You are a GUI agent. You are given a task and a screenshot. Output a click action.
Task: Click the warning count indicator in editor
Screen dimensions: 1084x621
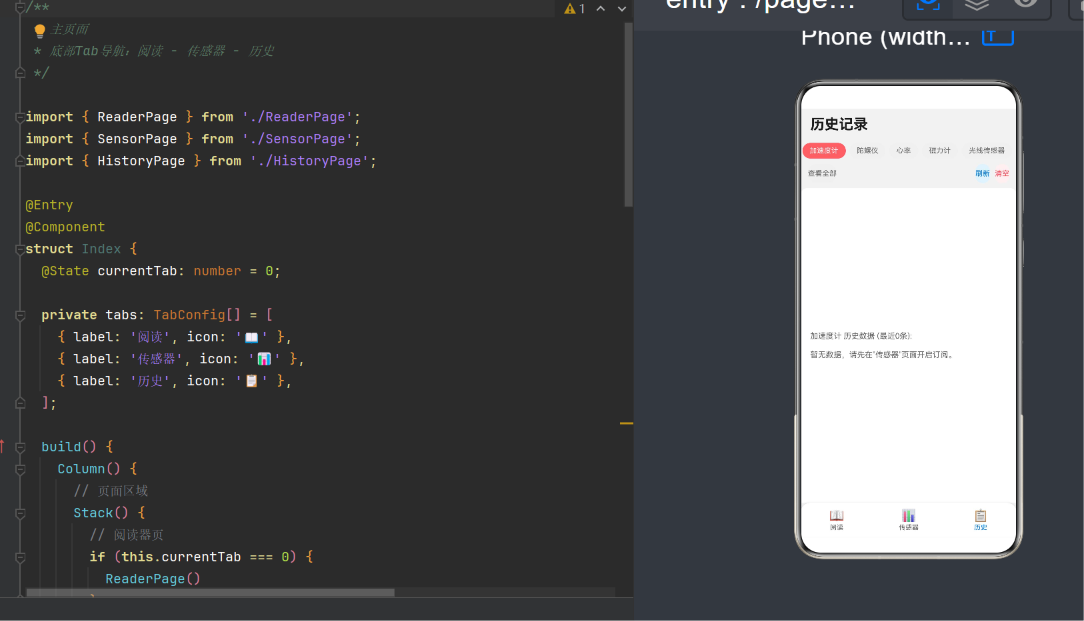click(x=574, y=8)
